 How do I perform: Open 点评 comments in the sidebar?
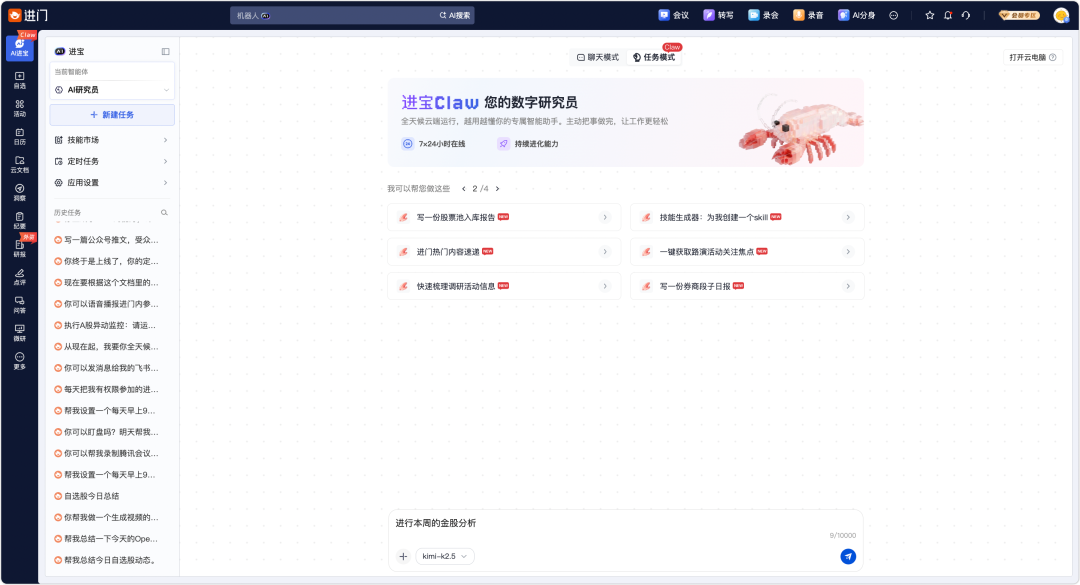pos(19,277)
